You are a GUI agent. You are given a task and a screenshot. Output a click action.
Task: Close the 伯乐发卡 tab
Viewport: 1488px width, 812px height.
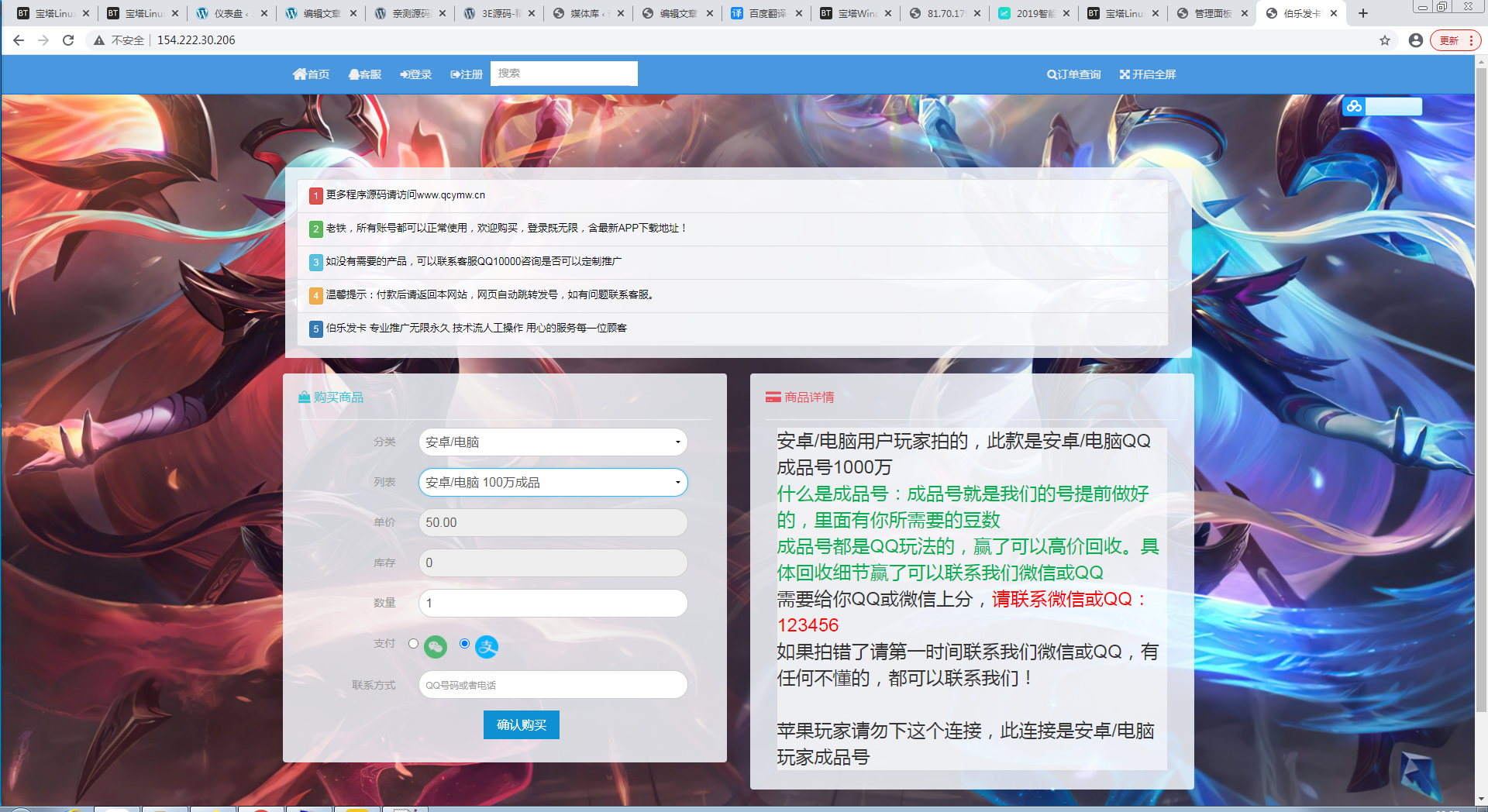tap(1334, 13)
